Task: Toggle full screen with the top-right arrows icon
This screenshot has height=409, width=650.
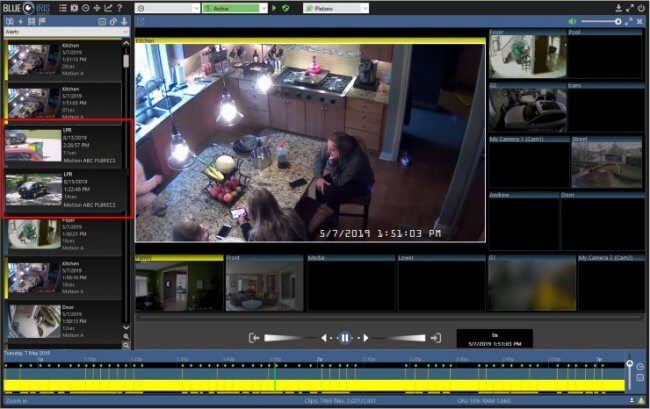Action: 630,8
